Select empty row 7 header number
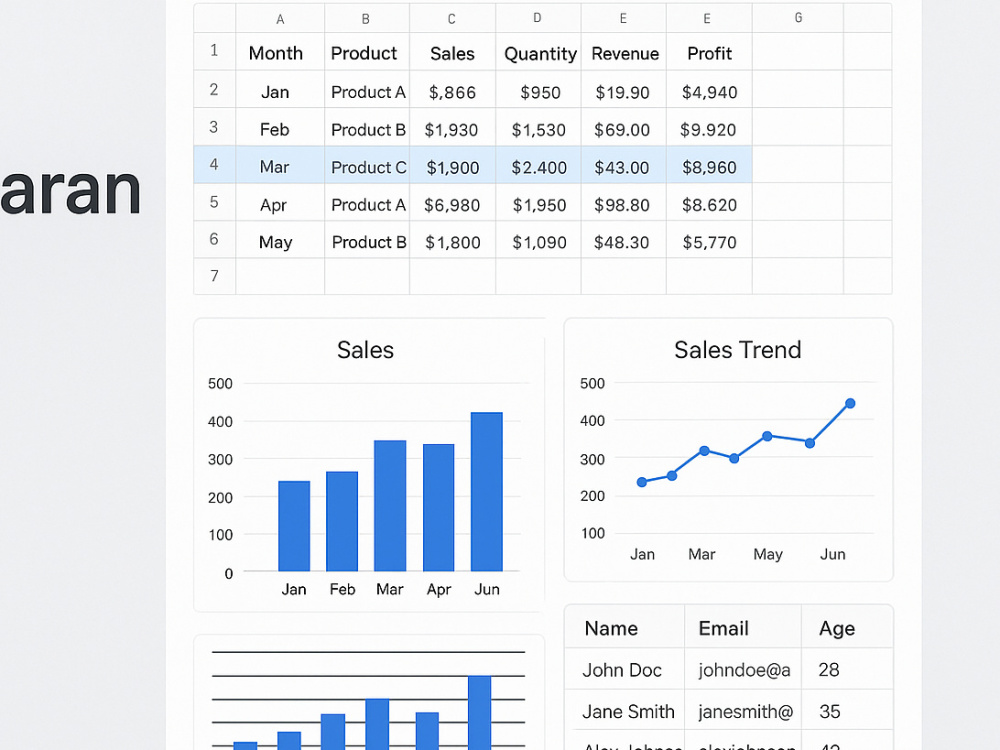The width and height of the screenshot is (1000, 750). [214, 276]
